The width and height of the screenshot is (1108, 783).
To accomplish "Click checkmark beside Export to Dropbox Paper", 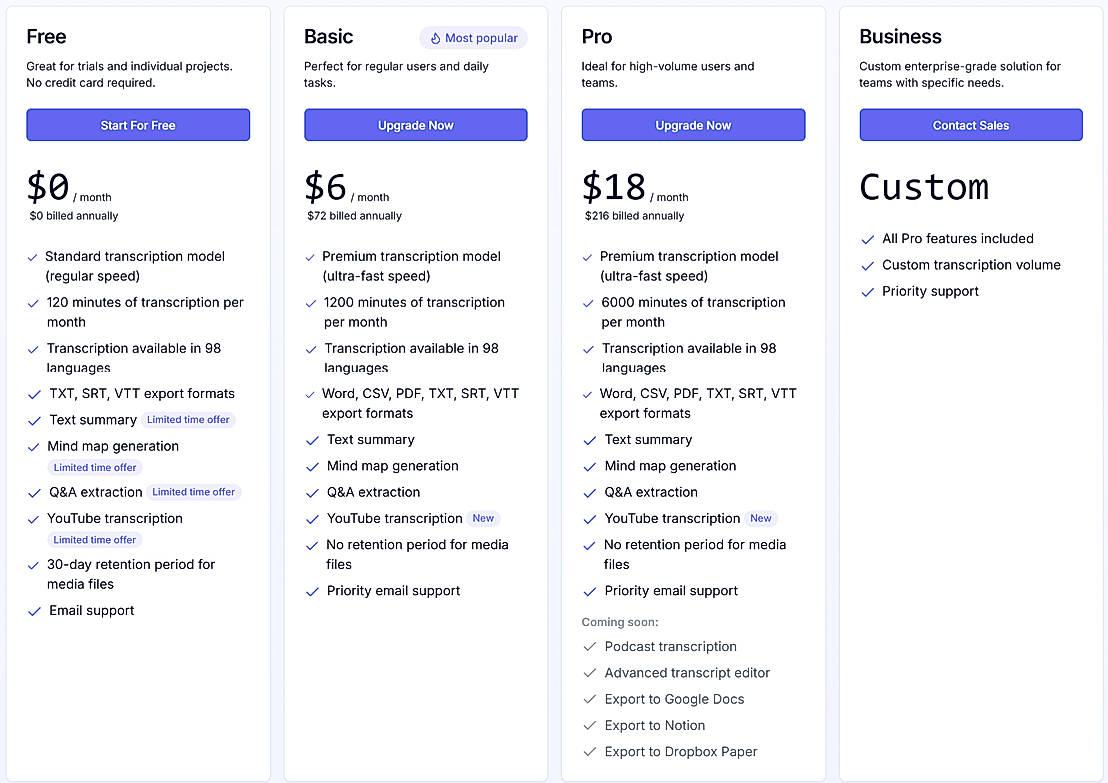I will [590, 752].
